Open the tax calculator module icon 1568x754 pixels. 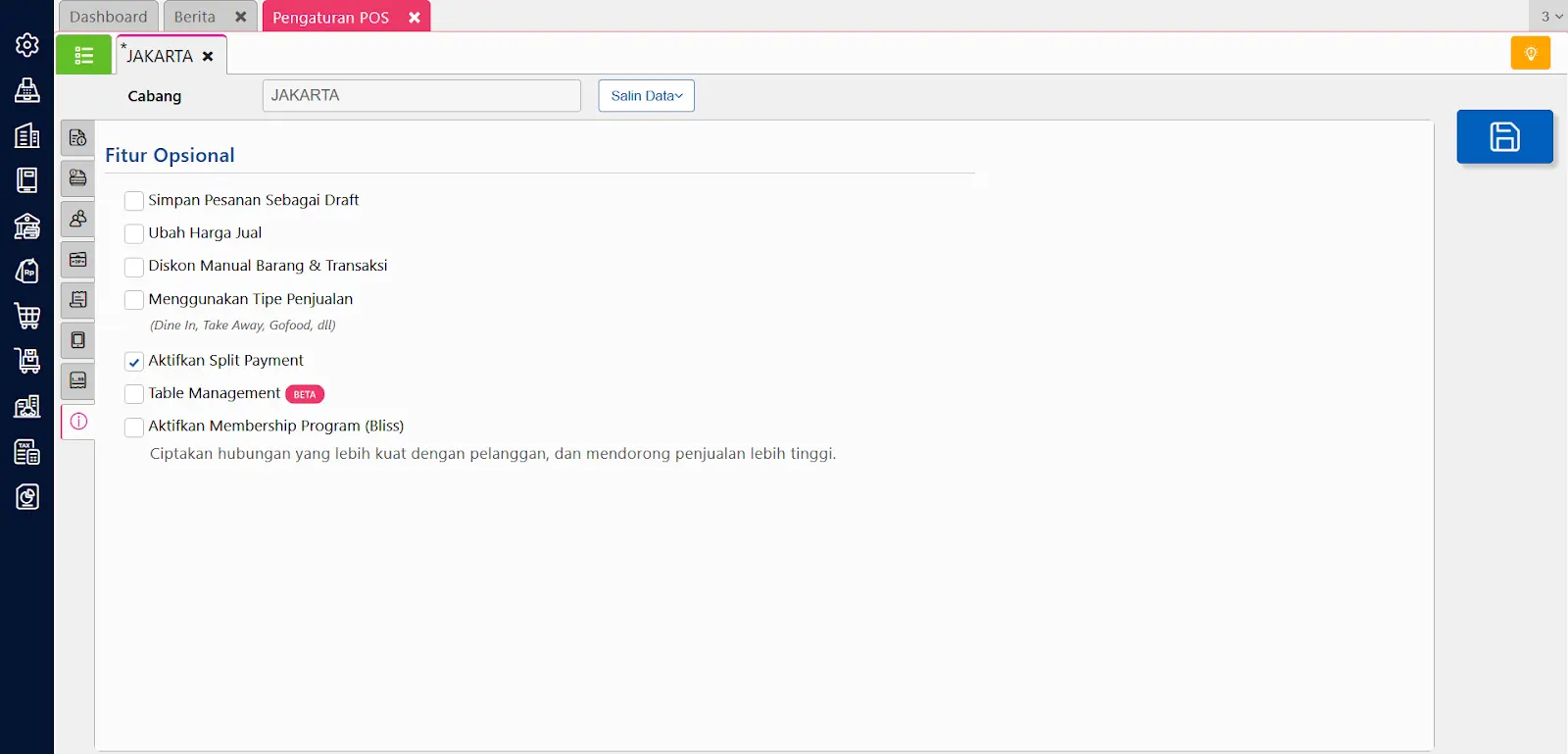pos(27,451)
